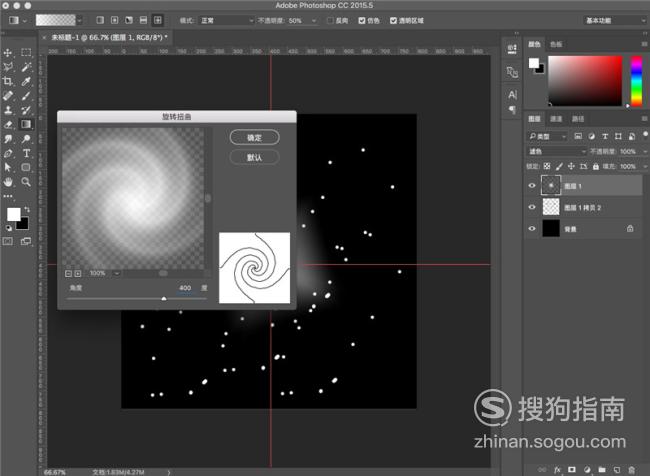Select the Crop tool
This screenshot has height=476, width=650.
(8, 81)
